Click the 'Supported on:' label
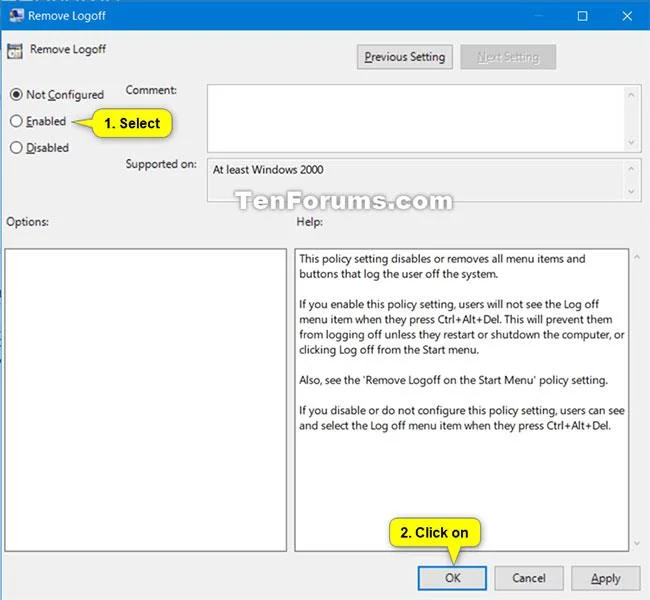Screen dimensions: 650x600 point(161,164)
